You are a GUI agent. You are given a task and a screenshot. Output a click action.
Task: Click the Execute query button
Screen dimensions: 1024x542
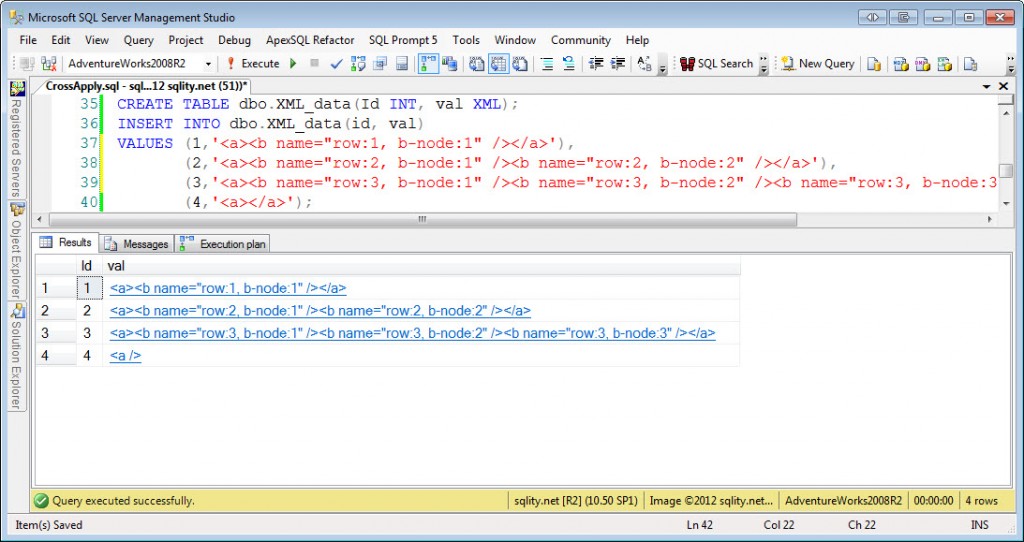(252, 63)
